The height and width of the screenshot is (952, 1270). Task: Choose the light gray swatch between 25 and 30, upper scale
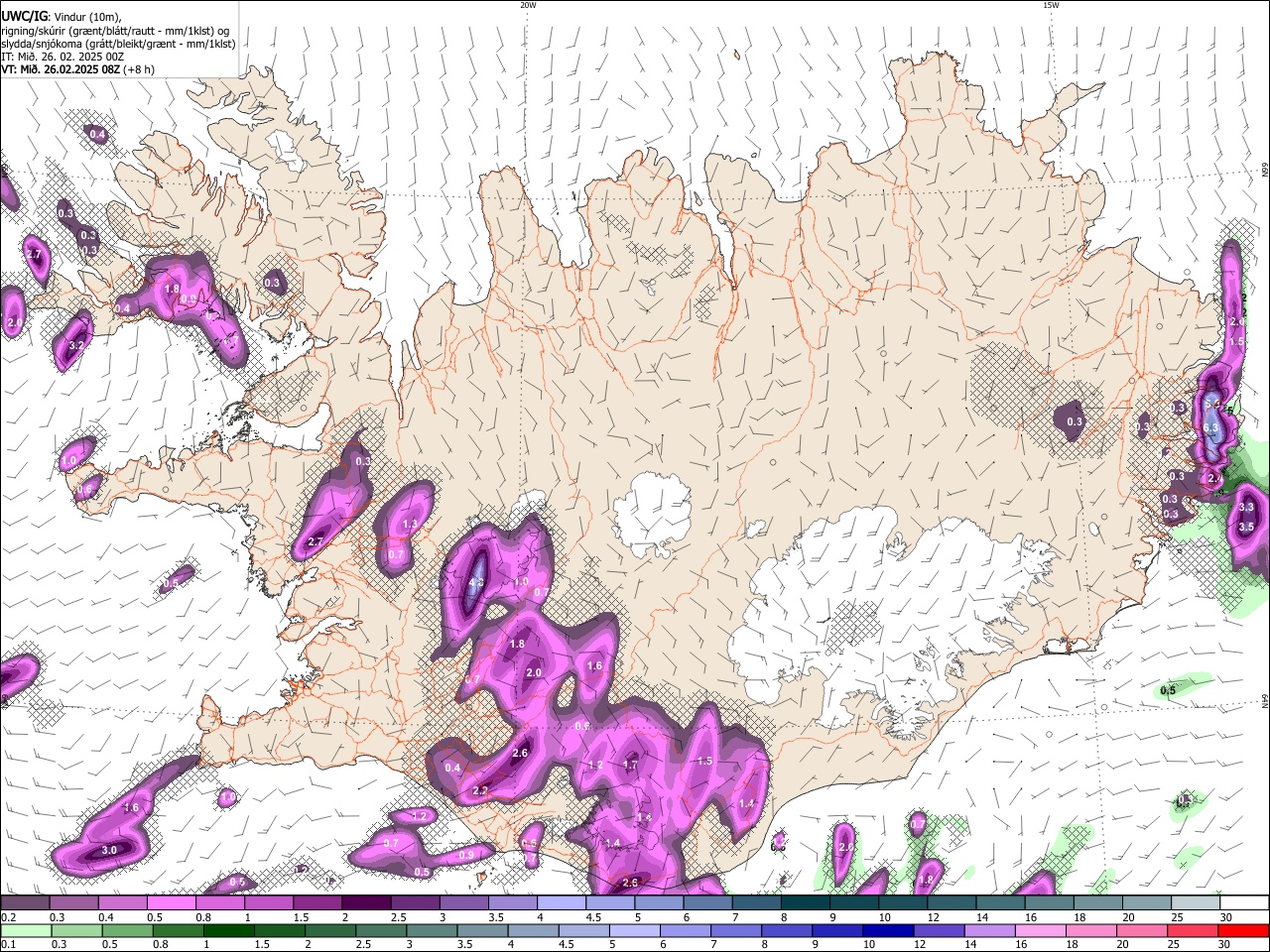tap(1196, 903)
